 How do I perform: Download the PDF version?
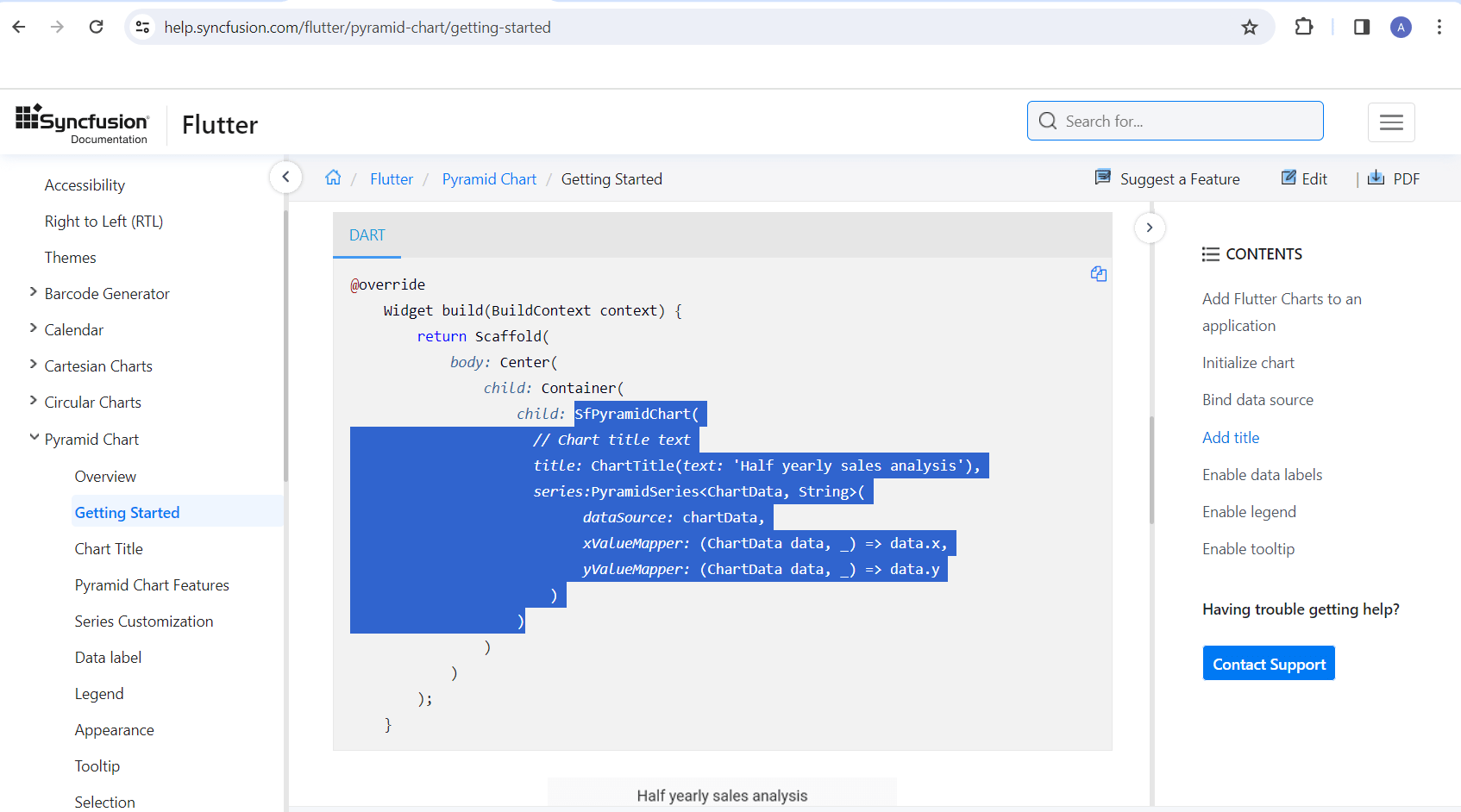coord(1394,178)
